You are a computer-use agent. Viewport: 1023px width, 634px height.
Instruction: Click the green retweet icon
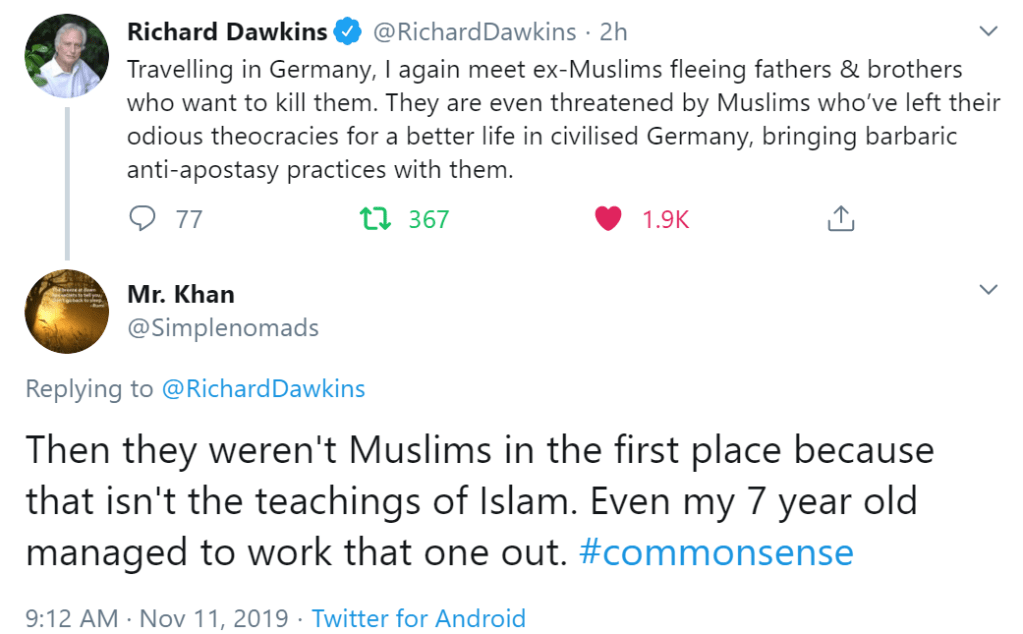pyautogui.click(x=376, y=218)
